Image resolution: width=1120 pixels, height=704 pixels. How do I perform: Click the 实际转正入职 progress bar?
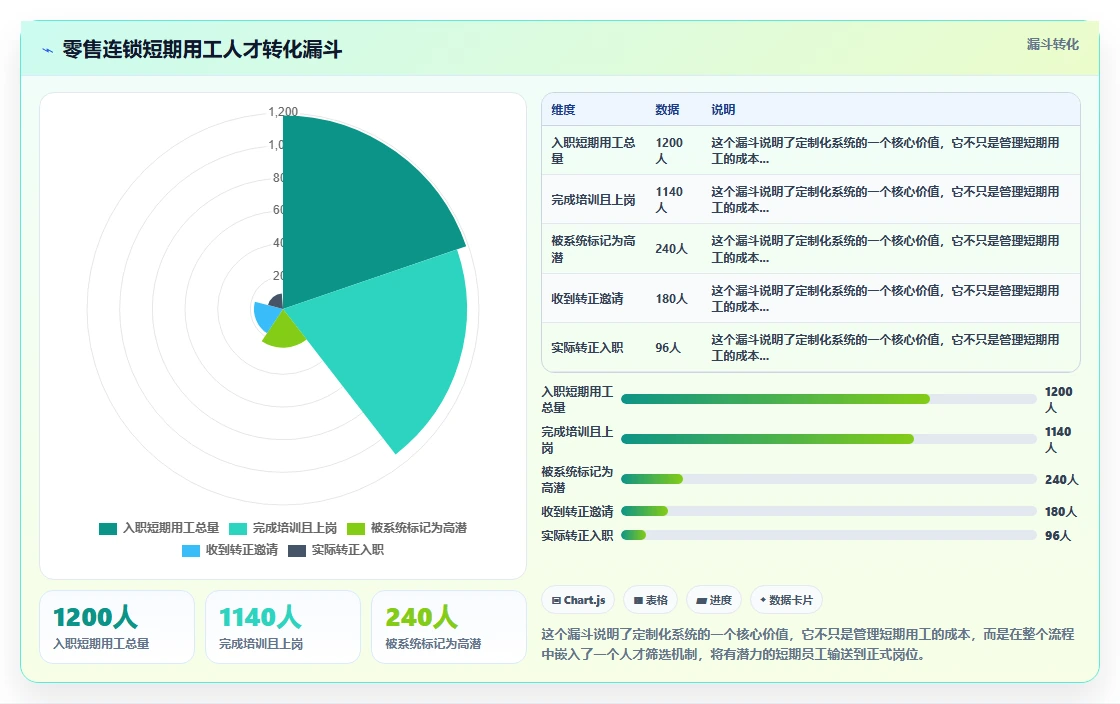point(829,535)
